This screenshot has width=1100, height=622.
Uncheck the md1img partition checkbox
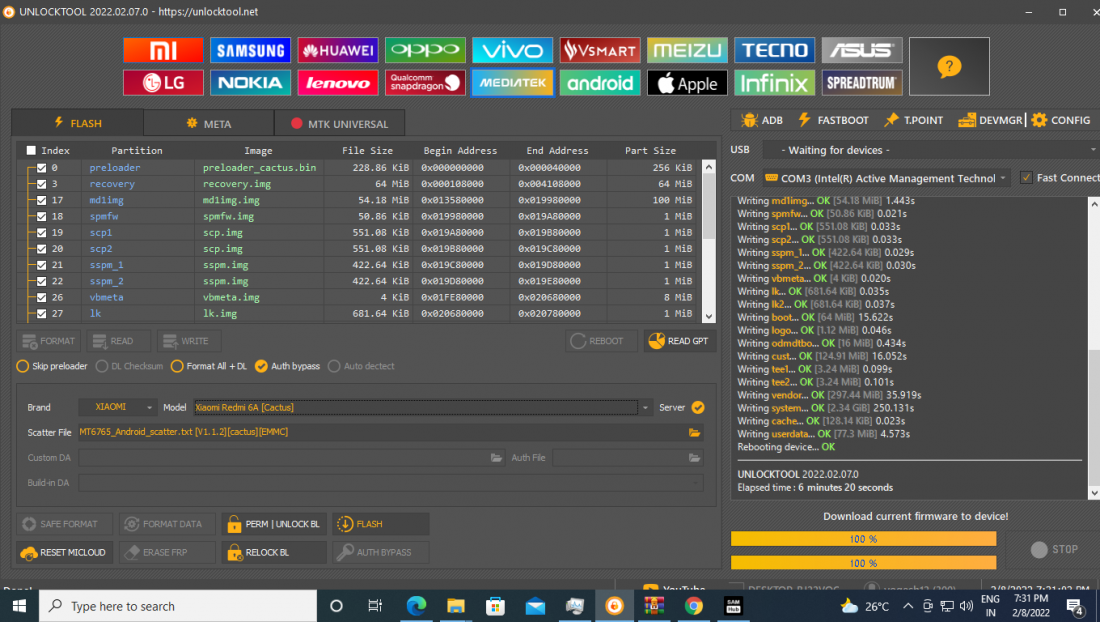(41, 200)
